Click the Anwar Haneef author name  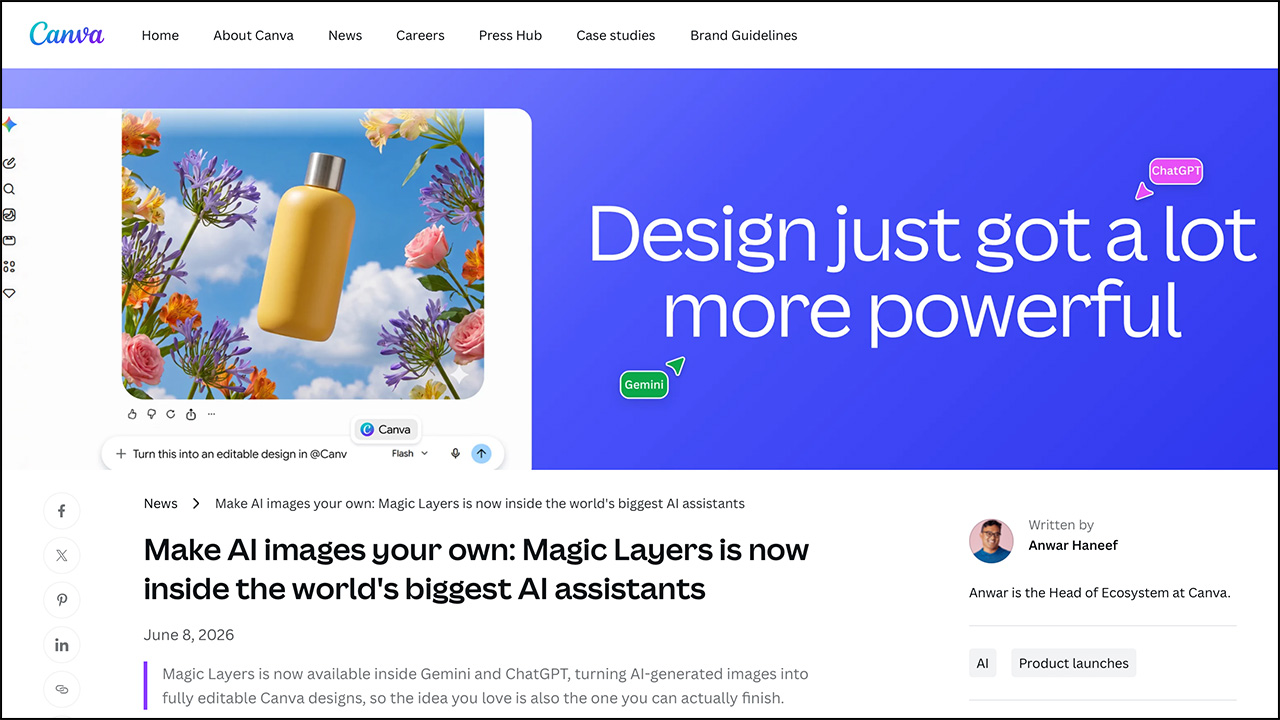[x=1073, y=545]
